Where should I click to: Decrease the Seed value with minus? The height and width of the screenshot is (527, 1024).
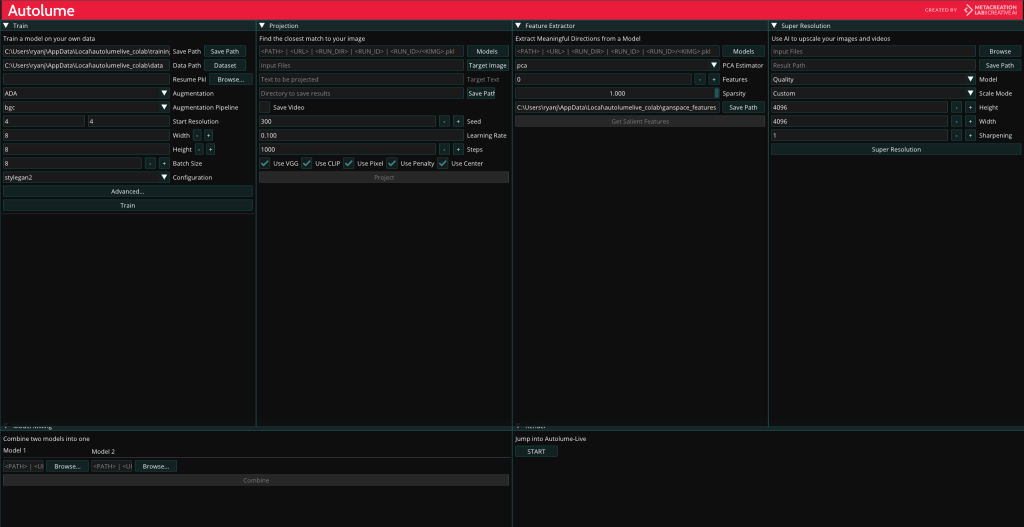(443, 121)
